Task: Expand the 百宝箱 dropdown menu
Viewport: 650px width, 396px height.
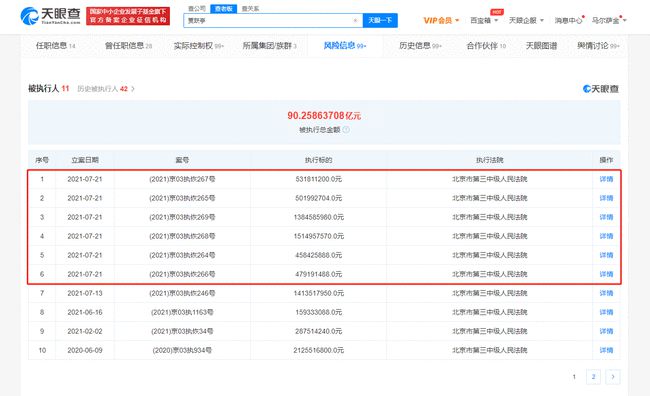Action: [x=484, y=20]
